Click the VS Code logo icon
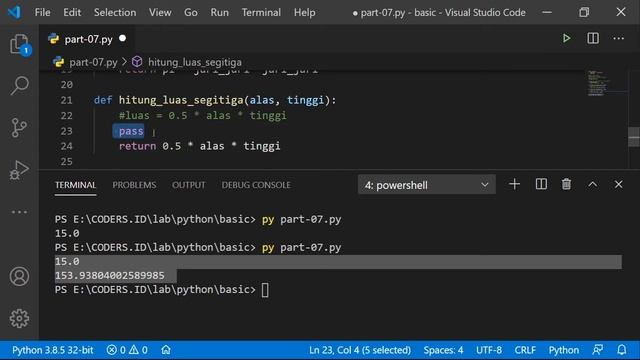Screen dimensions: 640x360 click(14, 12)
